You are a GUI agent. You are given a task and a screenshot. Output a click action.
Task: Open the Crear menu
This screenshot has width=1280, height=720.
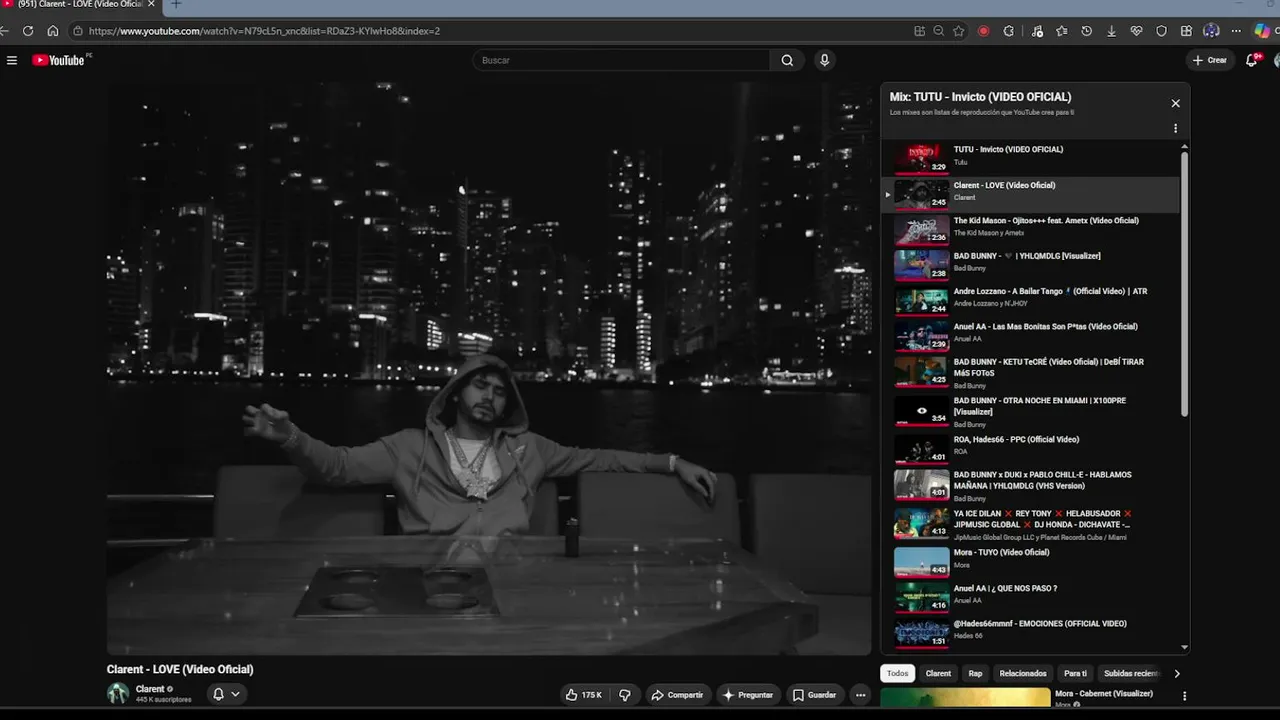tap(1209, 60)
